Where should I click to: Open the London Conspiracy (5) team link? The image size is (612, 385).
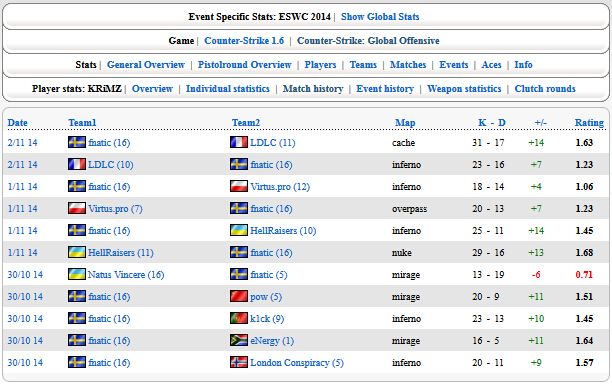[x=297, y=363]
